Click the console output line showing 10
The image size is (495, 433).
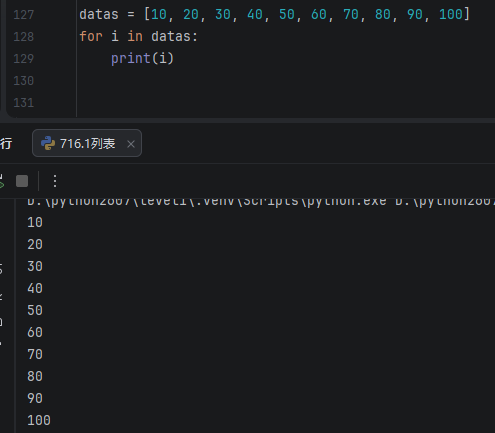pyautogui.click(x=35, y=222)
